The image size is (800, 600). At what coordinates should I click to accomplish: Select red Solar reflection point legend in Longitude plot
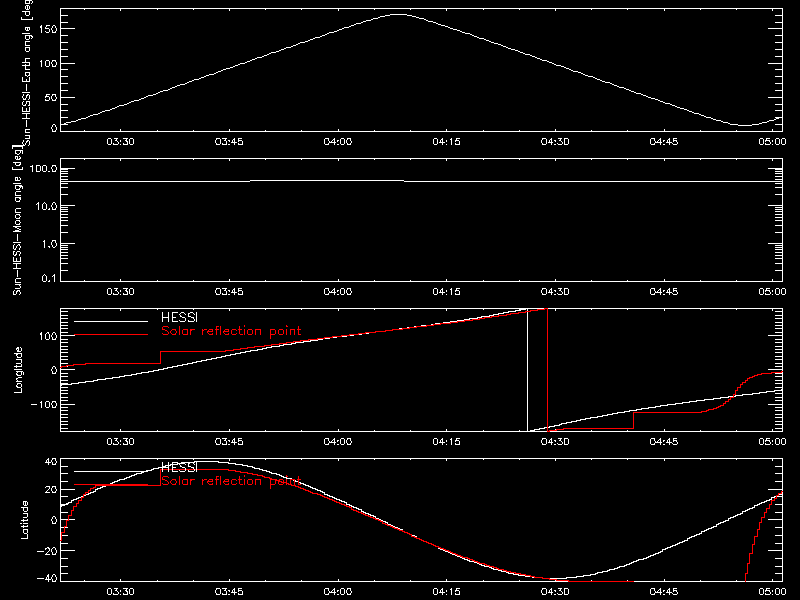tap(231, 331)
